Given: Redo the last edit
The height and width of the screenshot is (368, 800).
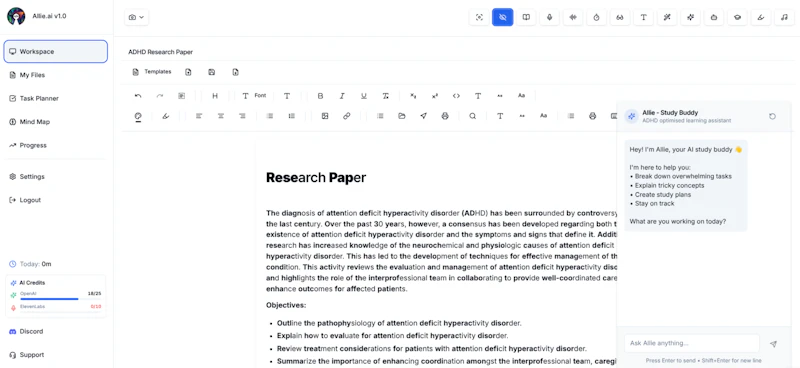Looking at the screenshot, I should click(160, 95).
